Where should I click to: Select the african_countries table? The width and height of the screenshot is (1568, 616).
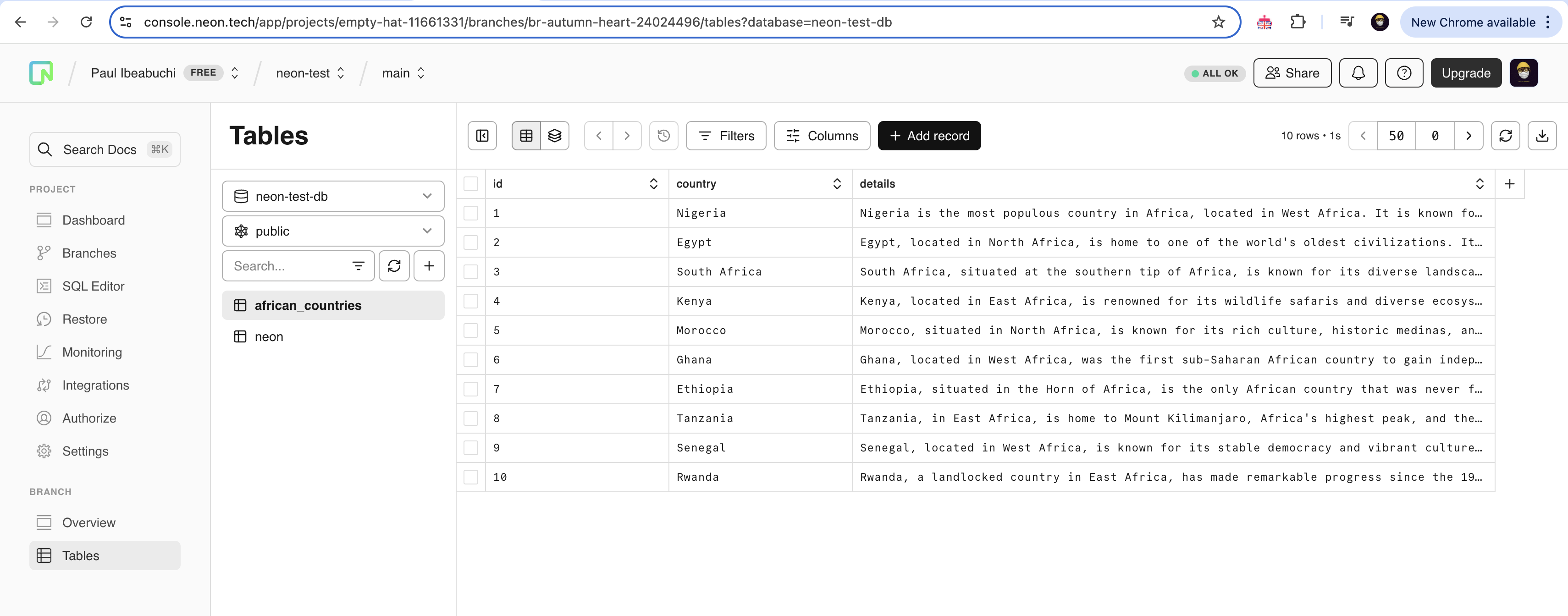(x=333, y=306)
